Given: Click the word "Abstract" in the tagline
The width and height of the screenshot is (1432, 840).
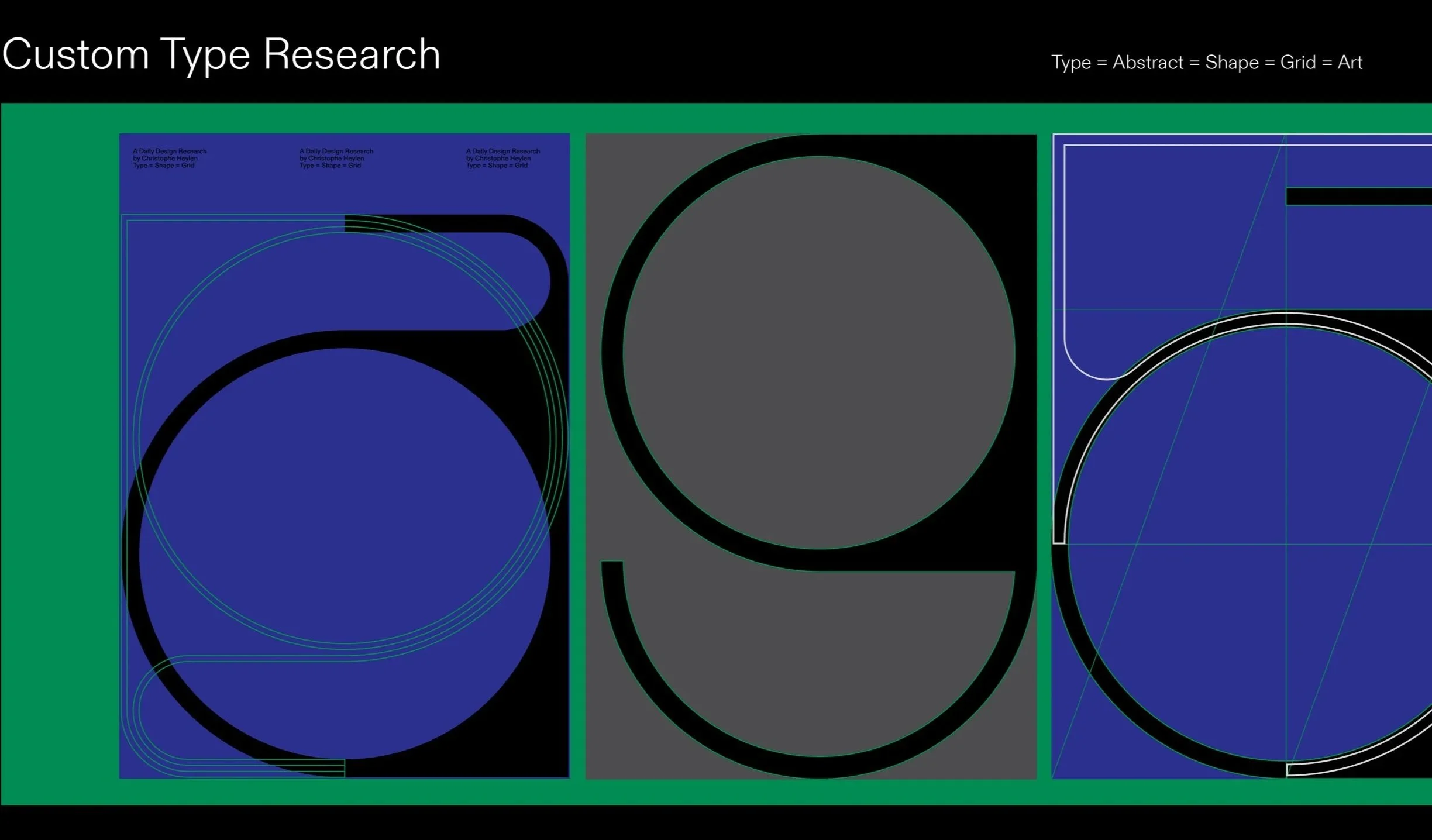Looking at the screenshot, I should point(1147,62).
